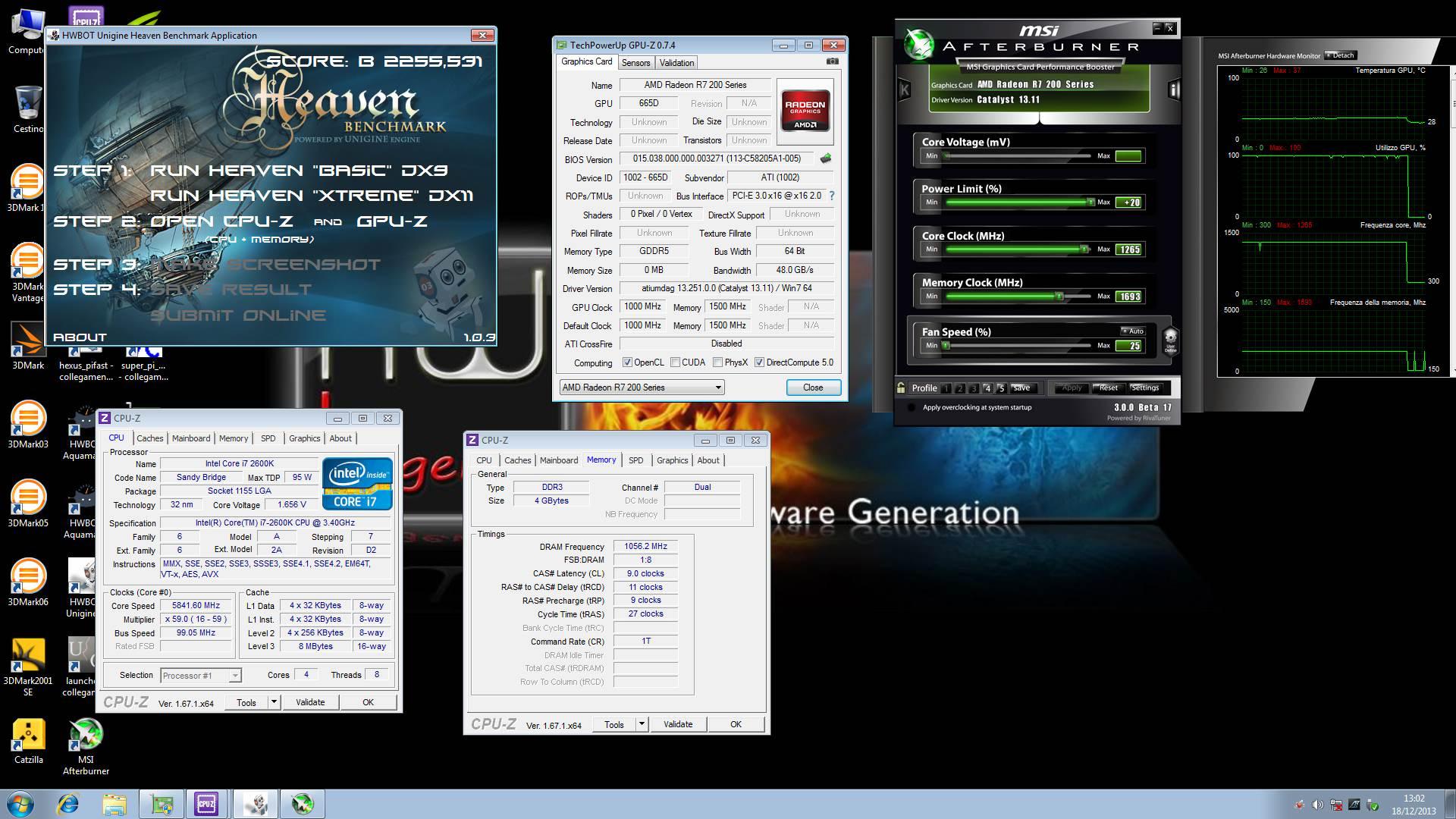Switch to MSI Afterburner taskbar button
Image resolution: width=1456 pixels, height=819 pixels.
303,804
